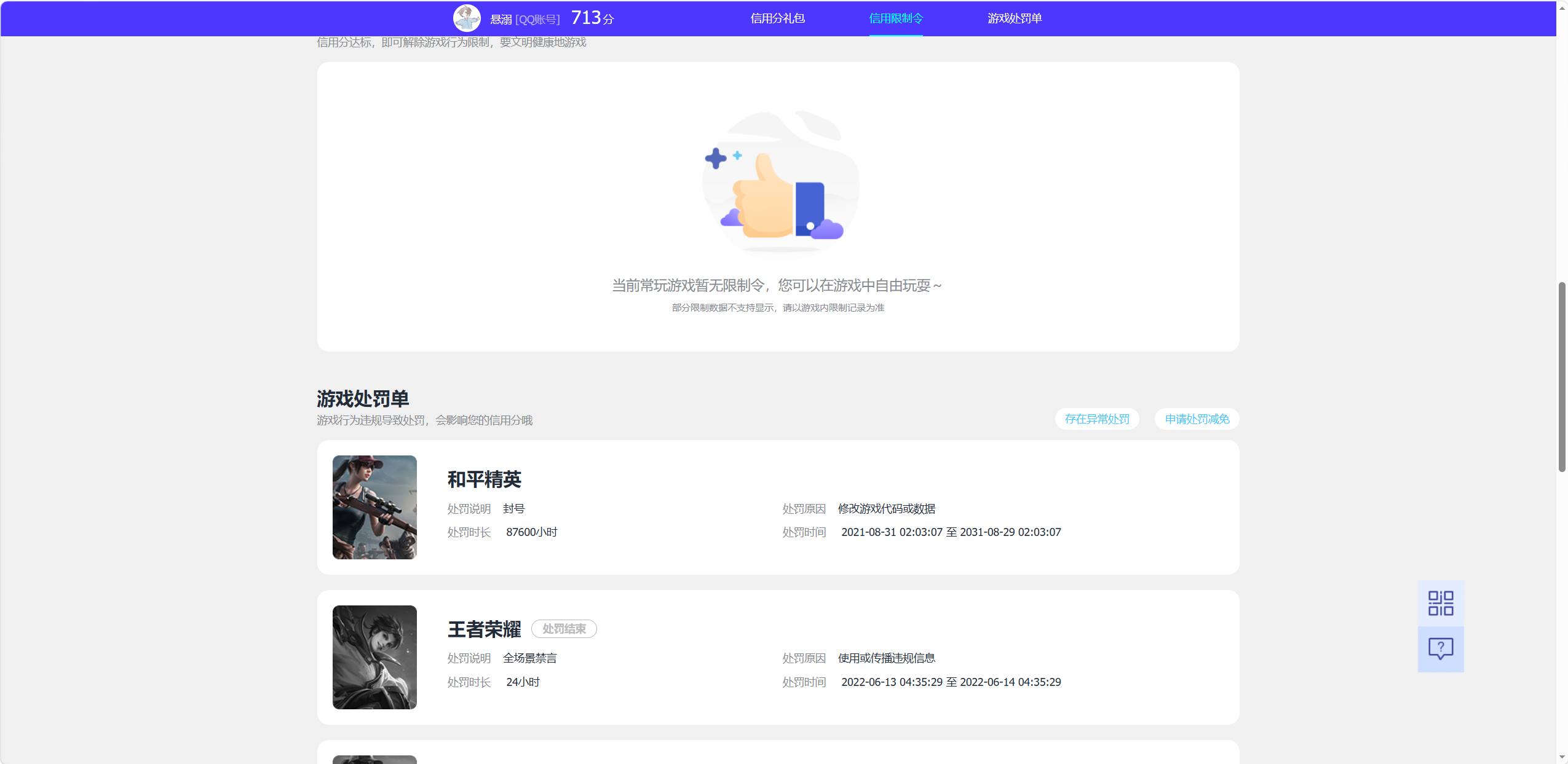Click the 申请处罚减免 button

tap(1197, 419)
